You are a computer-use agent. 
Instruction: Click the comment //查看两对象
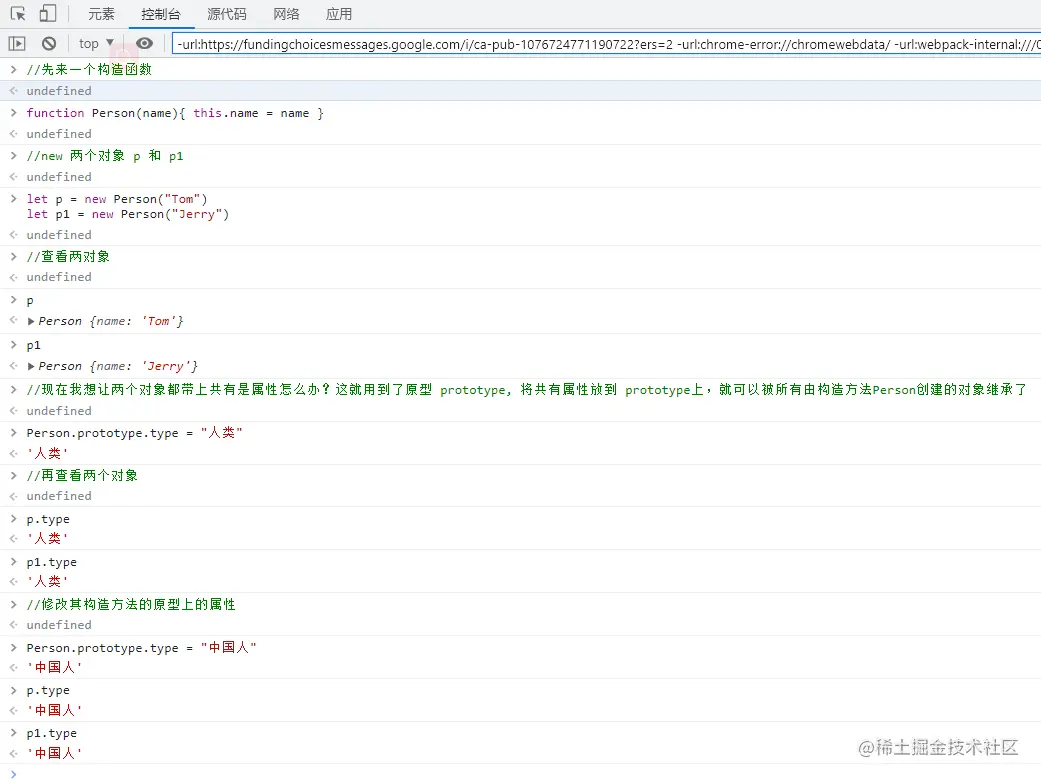pos(68,257)
